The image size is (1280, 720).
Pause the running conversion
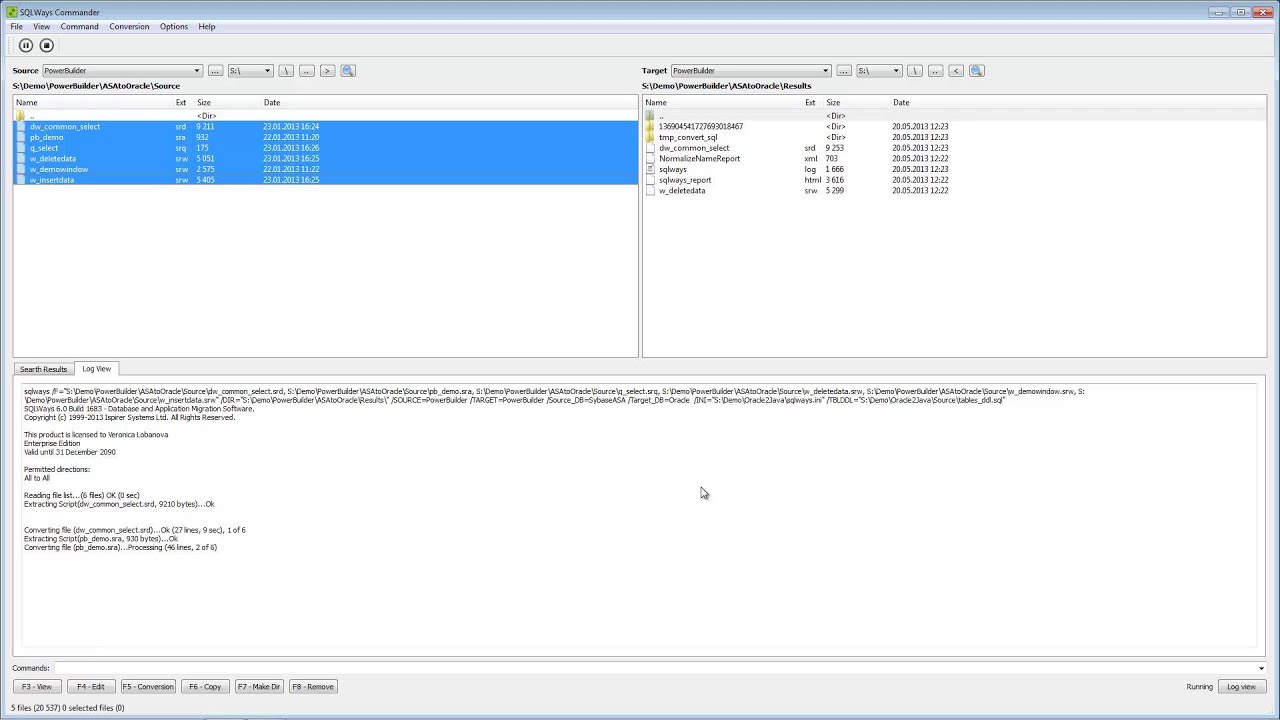26,45
